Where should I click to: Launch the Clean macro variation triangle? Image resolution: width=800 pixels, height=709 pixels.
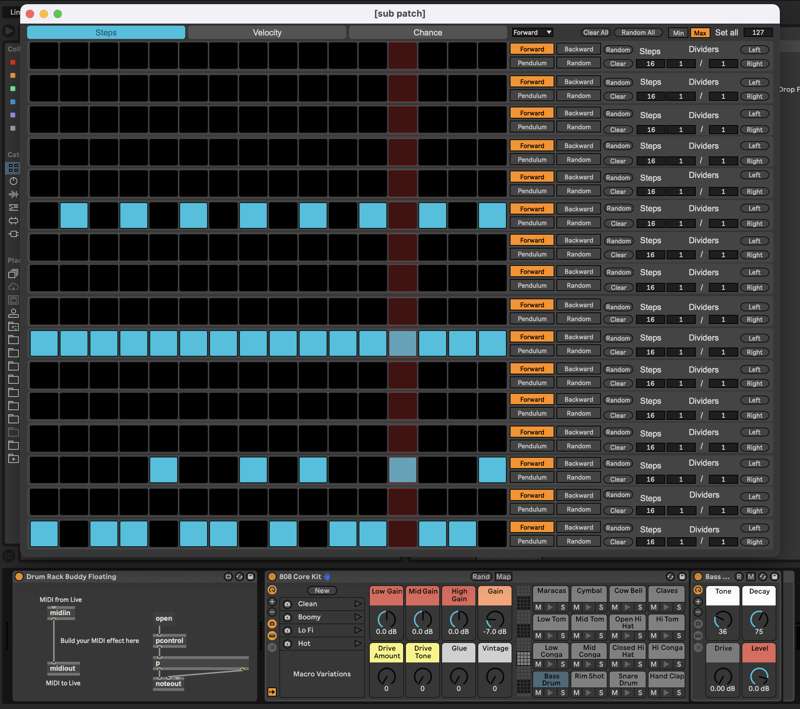pos(357,604)
